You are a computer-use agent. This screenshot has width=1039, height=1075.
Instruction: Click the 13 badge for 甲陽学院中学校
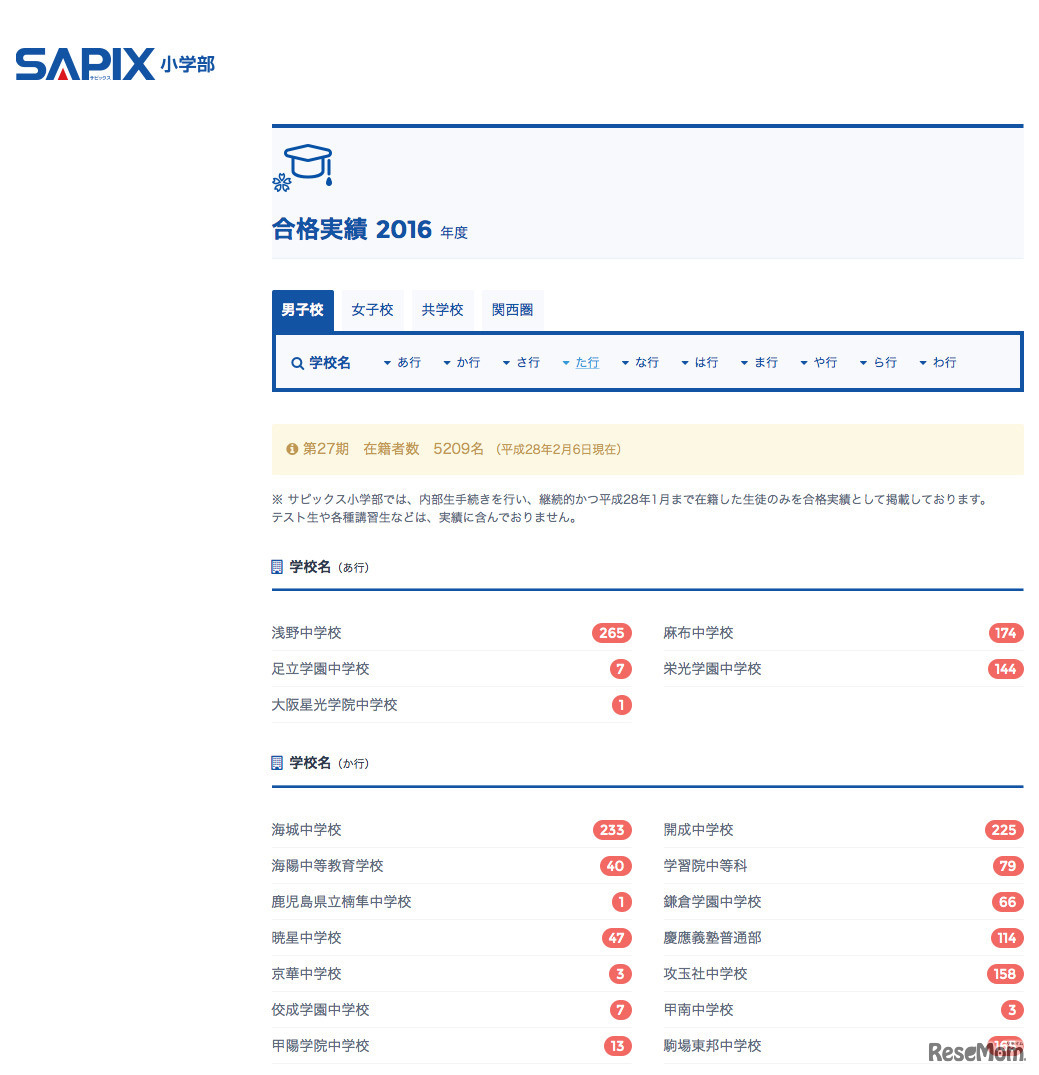[x=617, y=1046]
